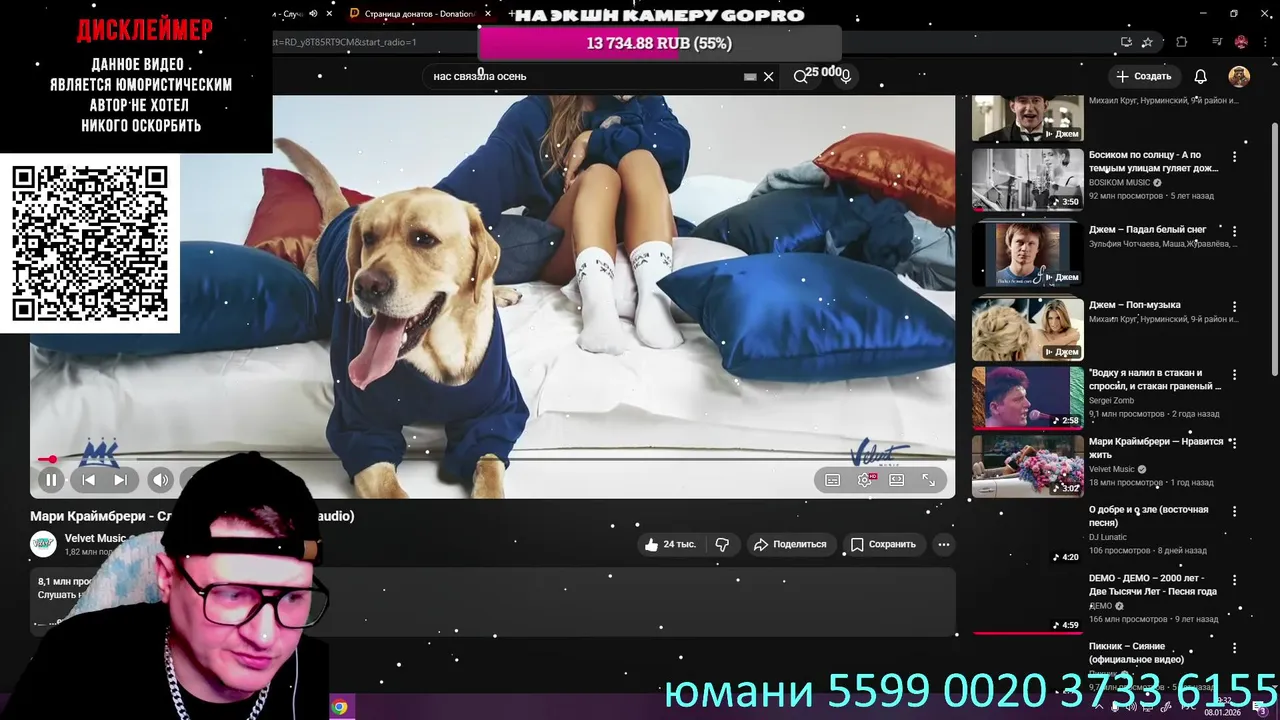Open the Velvet Music channel name link
The height and width of the screenshot is (720, 1280).
tap(95, 538)
